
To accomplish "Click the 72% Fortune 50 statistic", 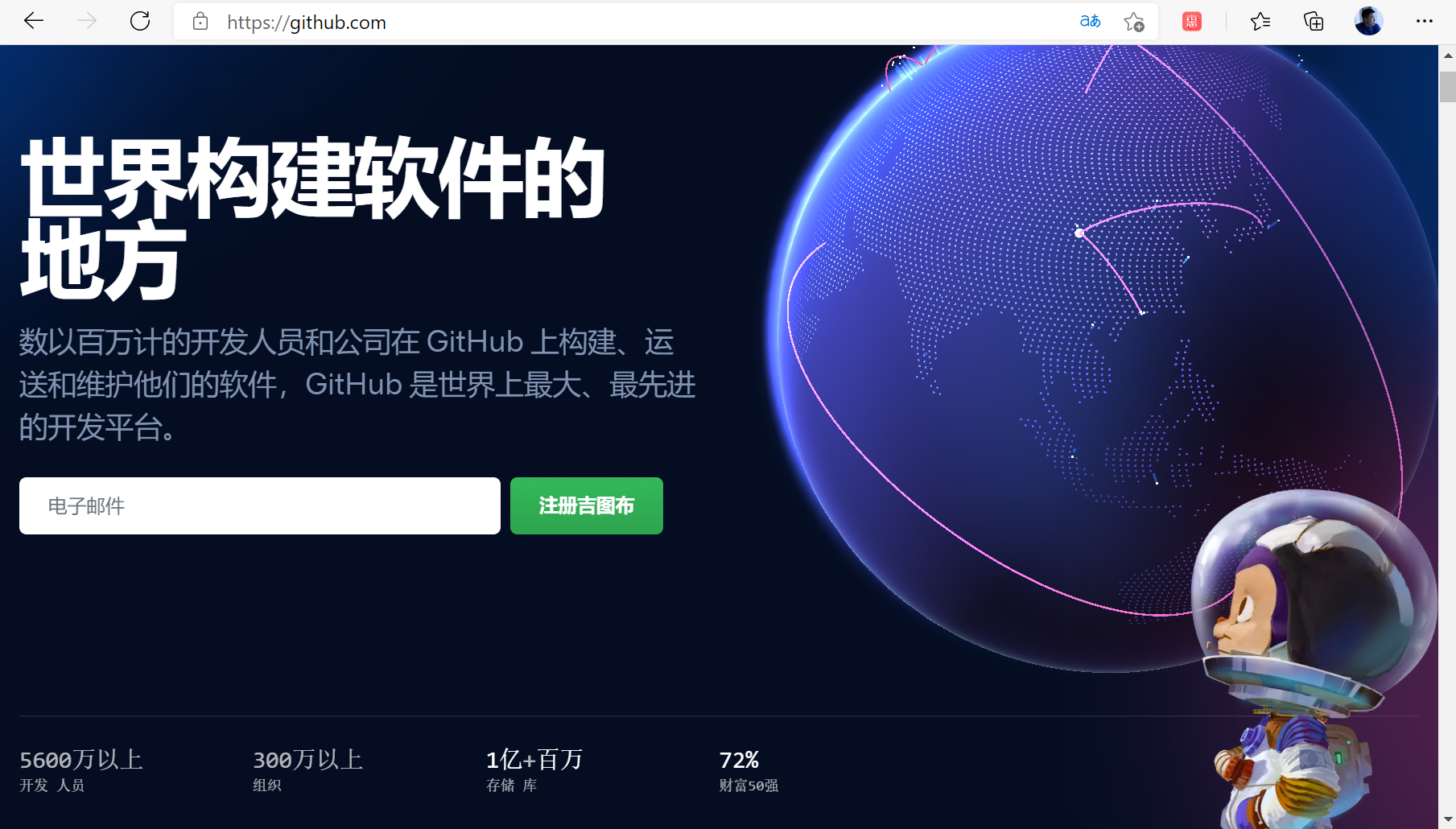I will pyautogui.click(x=749, y=770).
